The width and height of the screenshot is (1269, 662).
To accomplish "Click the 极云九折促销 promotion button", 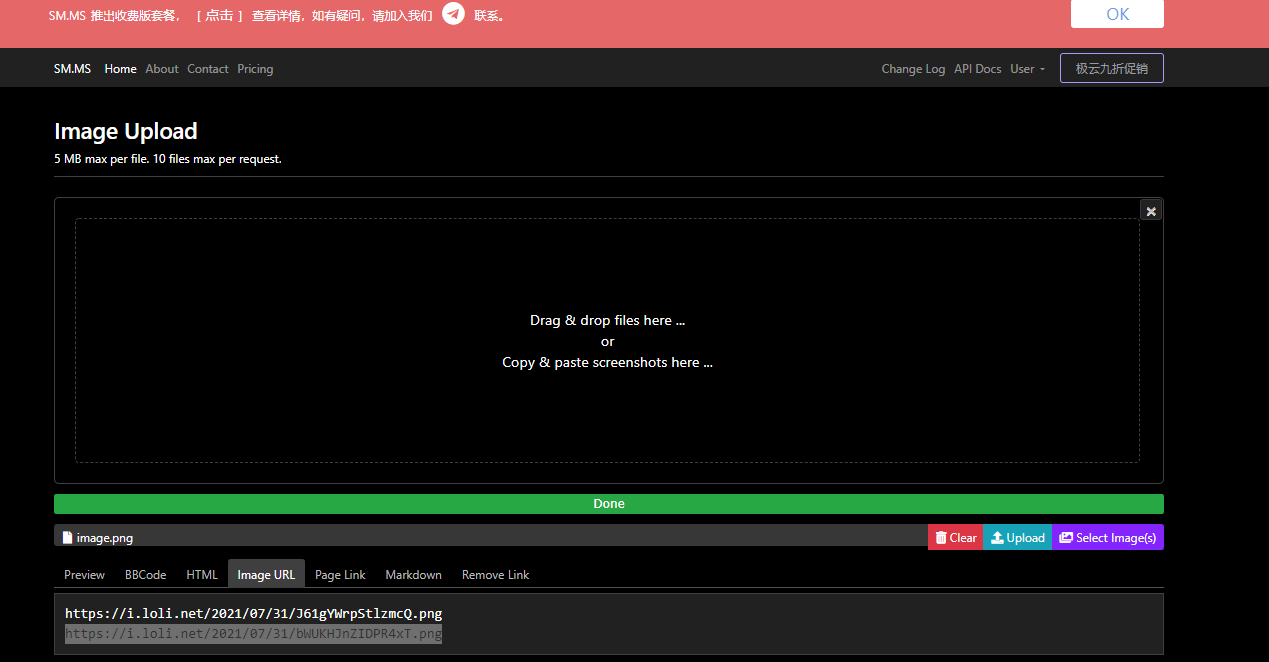I will click(1112, 68).
